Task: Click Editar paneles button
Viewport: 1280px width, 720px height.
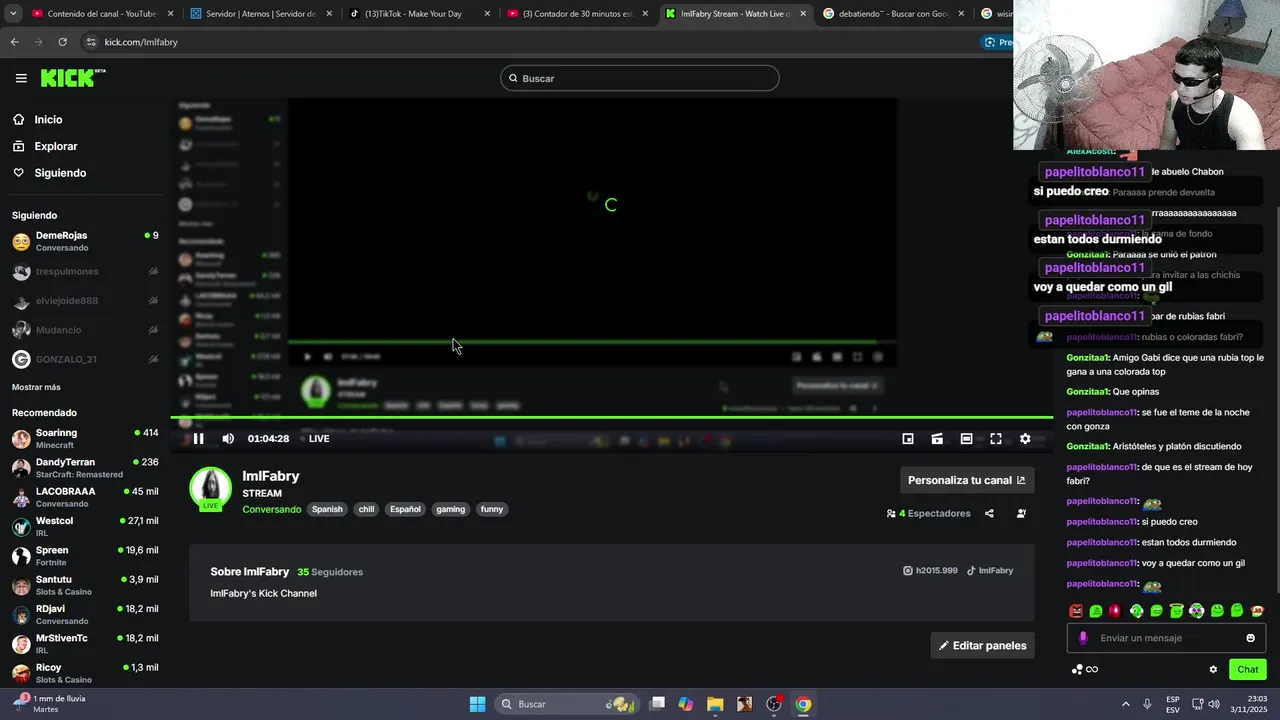Action: pos(982,645)
